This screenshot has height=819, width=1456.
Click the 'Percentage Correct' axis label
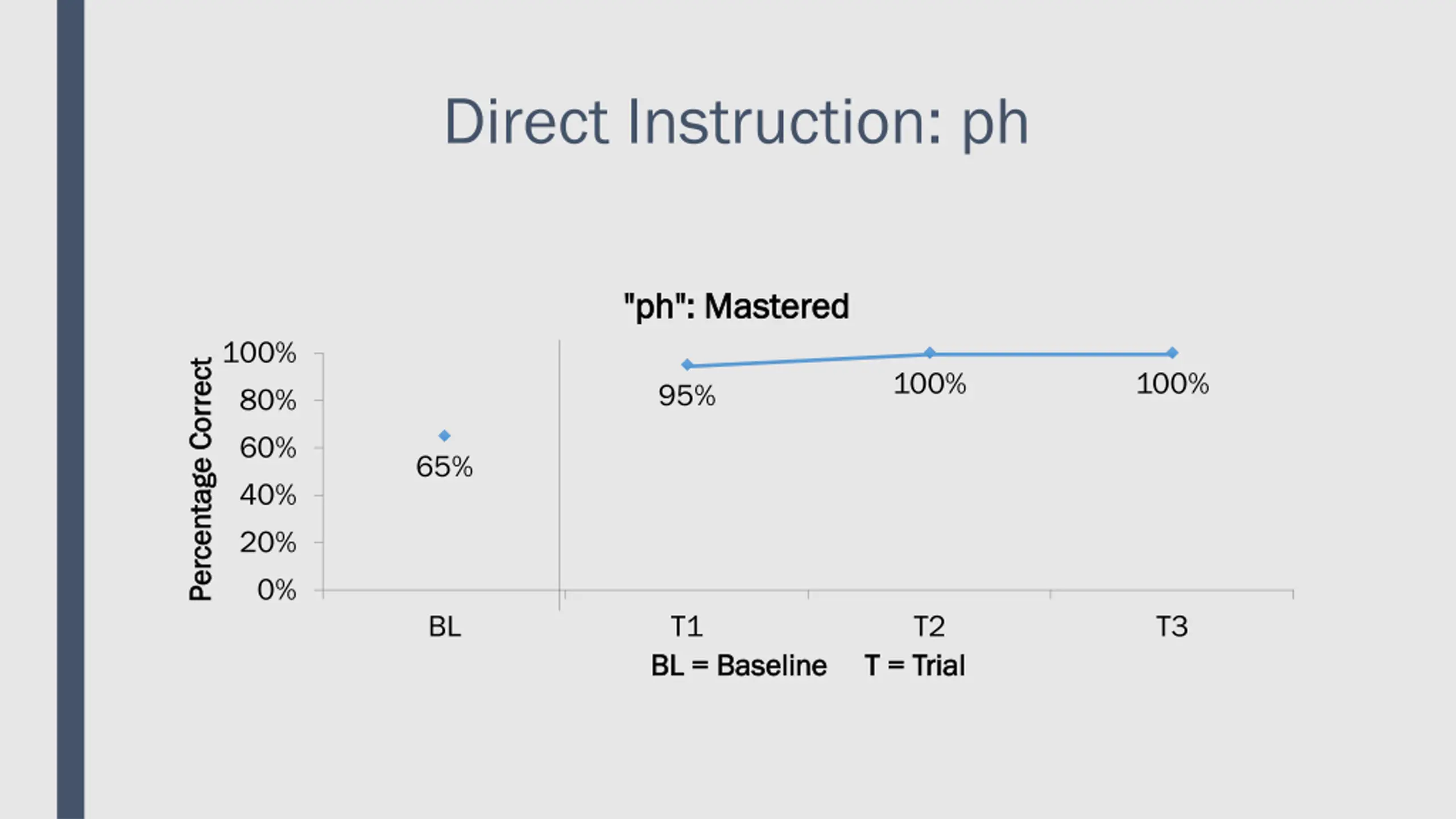click(x=200, y=479)
